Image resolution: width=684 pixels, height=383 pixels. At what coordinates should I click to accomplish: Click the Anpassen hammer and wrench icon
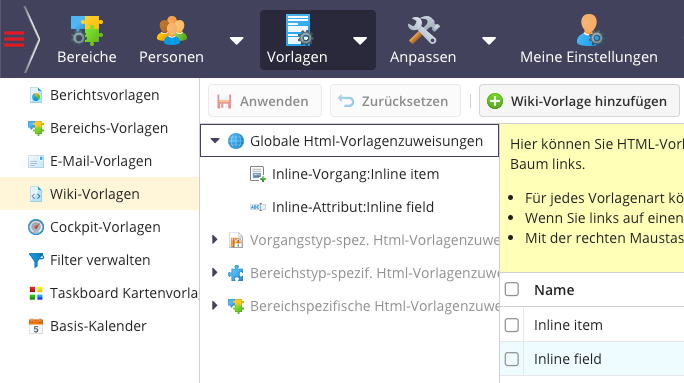tap(423, 31)
